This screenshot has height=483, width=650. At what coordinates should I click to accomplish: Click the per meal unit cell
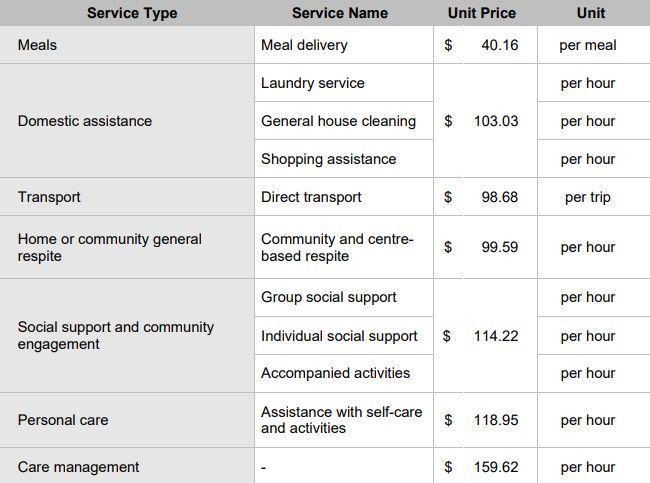588,45
